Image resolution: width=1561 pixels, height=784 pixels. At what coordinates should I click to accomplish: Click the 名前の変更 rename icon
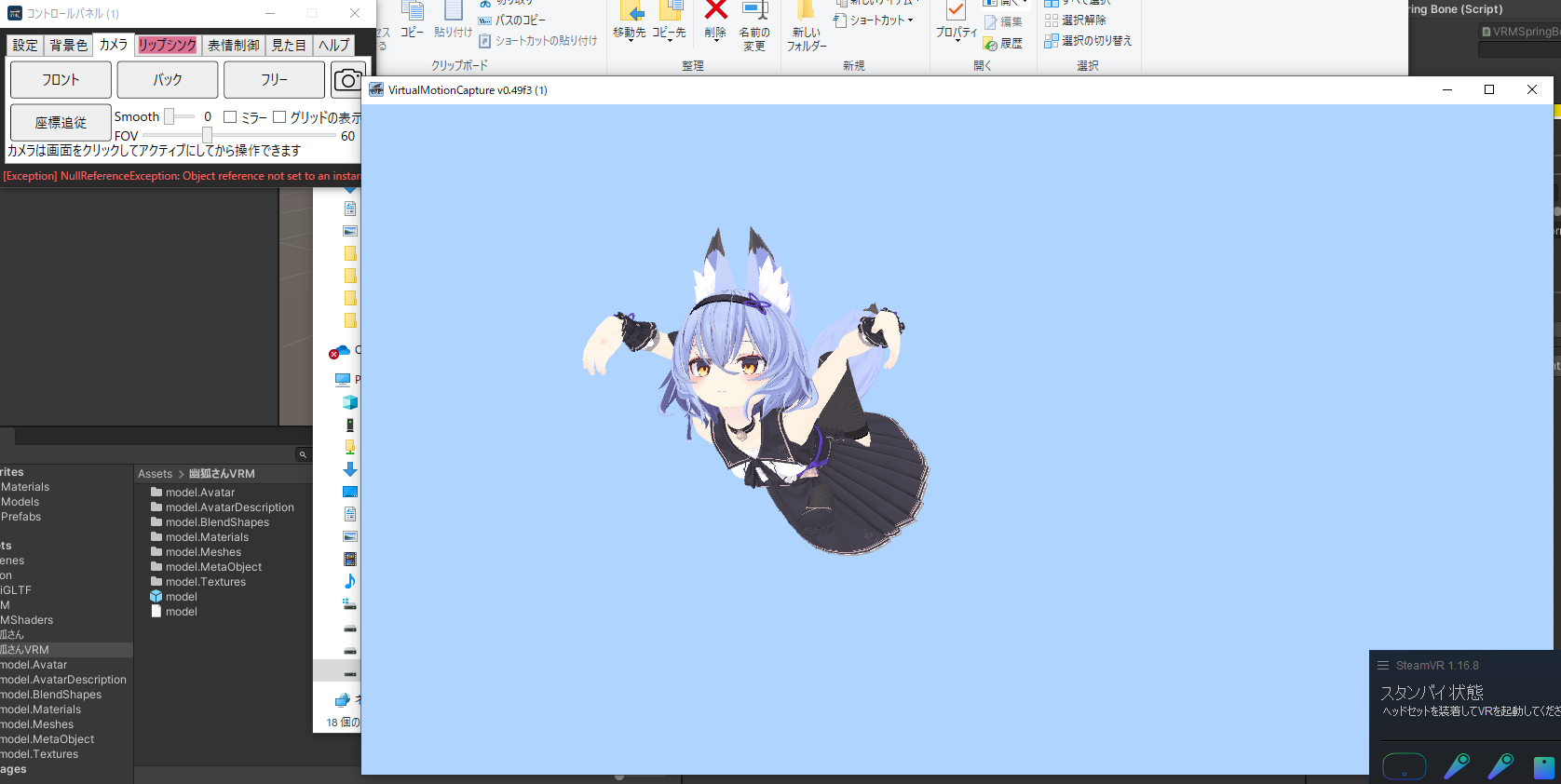[754, 10]
